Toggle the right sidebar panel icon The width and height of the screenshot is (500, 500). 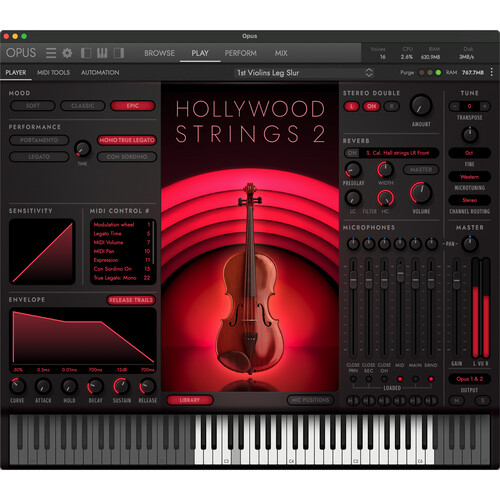click(x=119, y=53)
